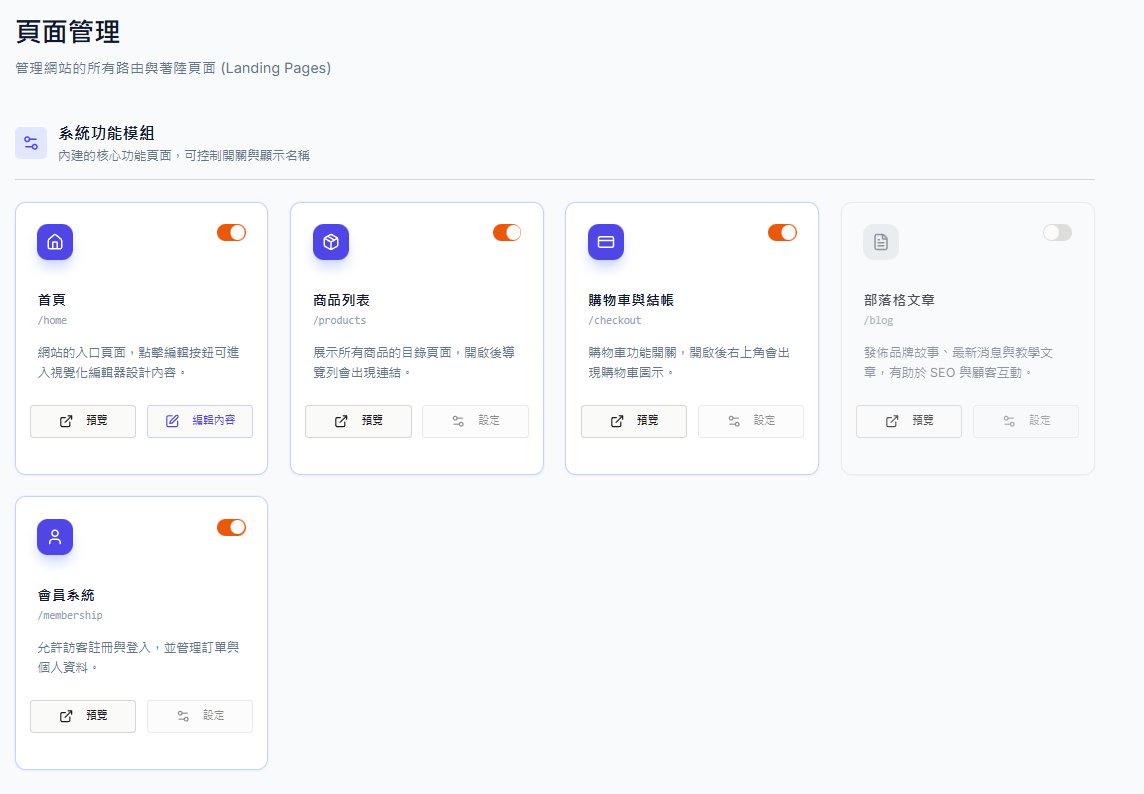Screen dimensions: 1144x794
Task: Click the user icon on 會員系統 card
Action: click(55, 537)
